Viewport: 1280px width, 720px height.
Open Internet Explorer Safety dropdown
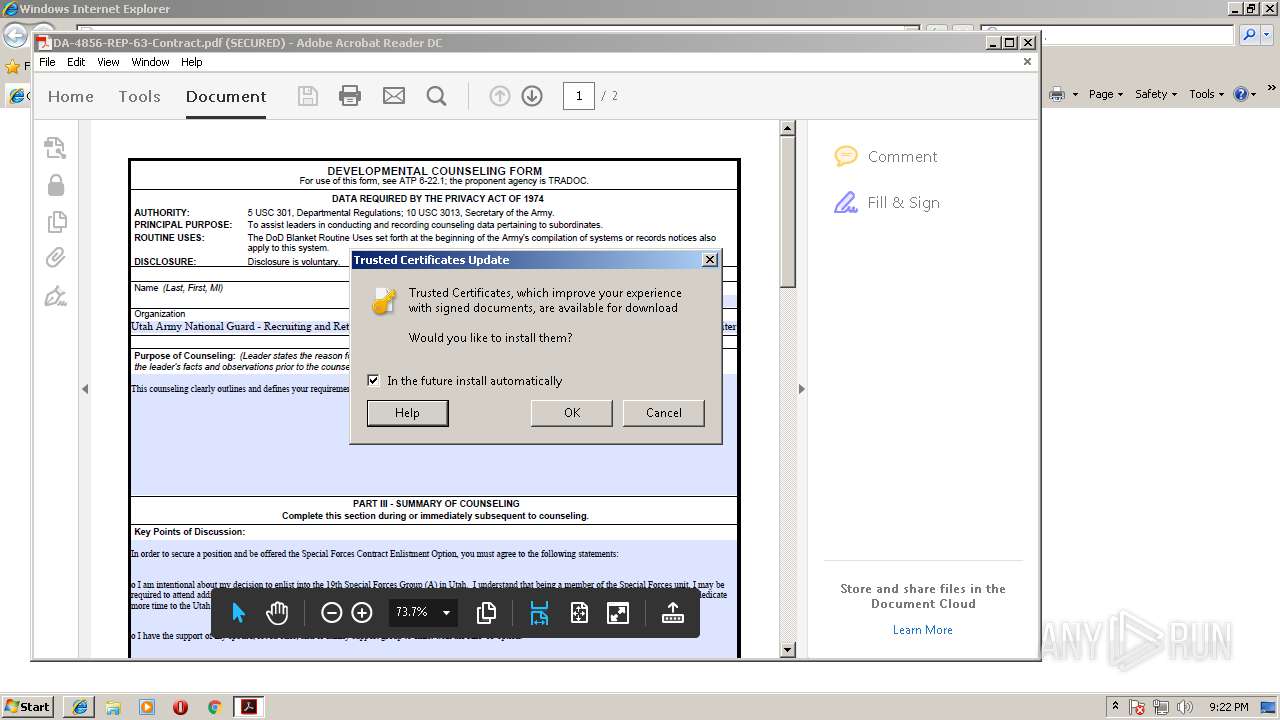coord(1157,94)
